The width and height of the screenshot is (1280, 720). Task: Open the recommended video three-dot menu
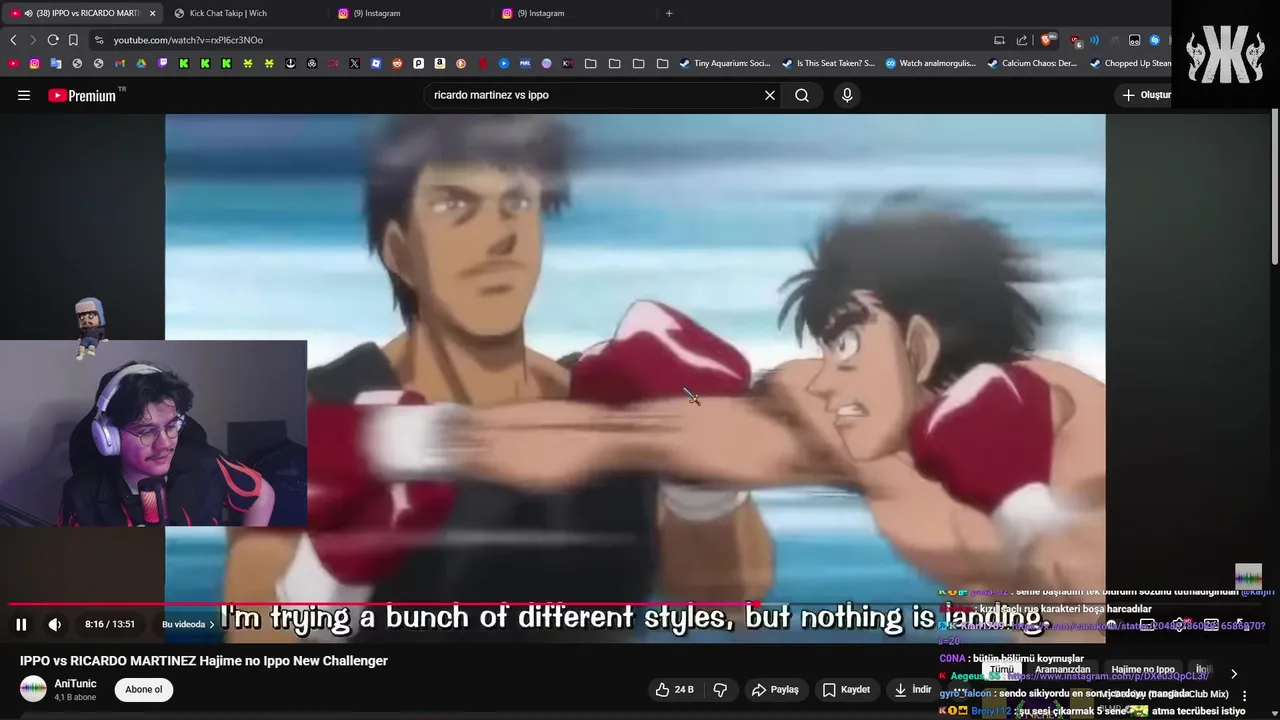point(1245,695)
